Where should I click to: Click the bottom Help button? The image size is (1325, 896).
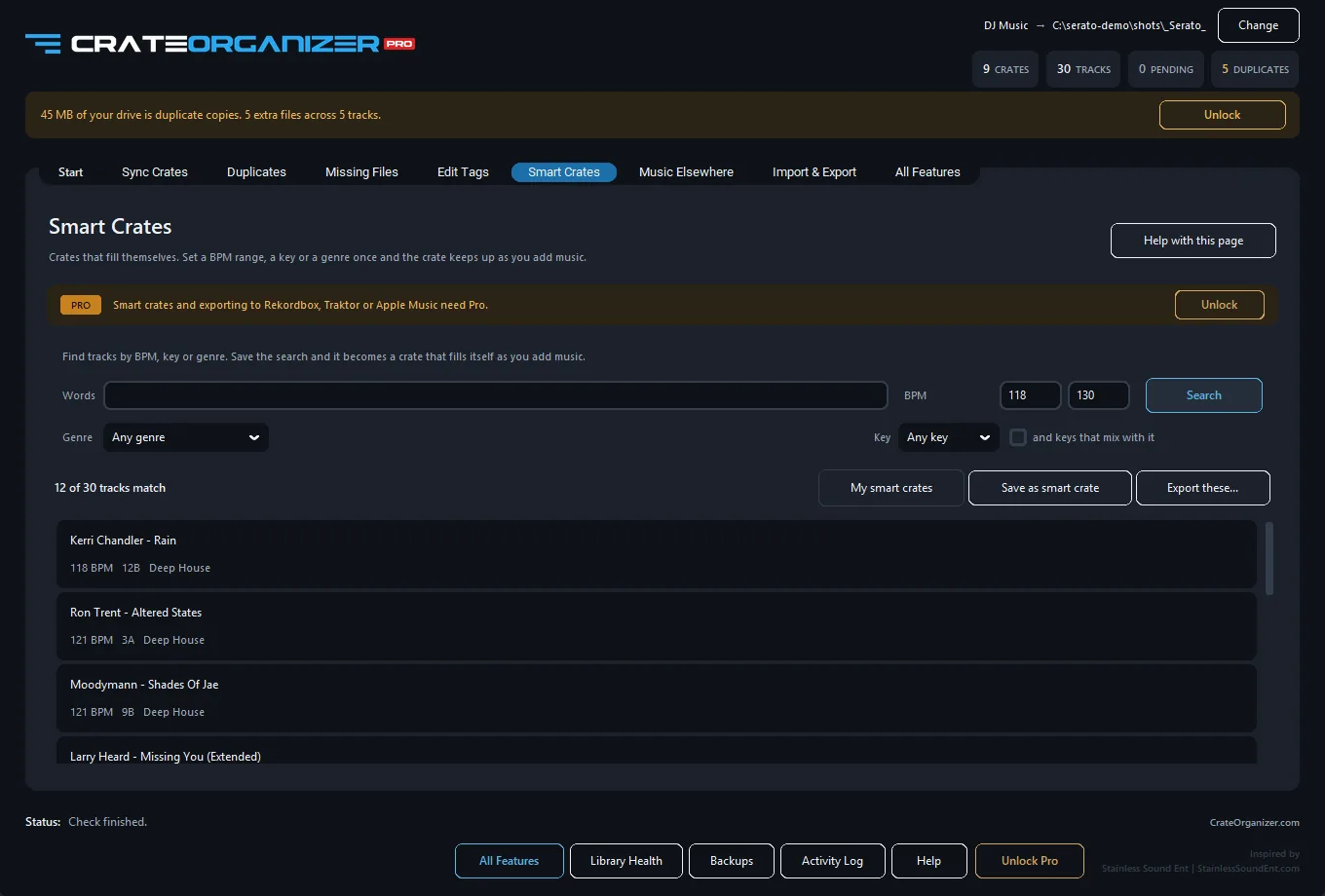(928, 861)
